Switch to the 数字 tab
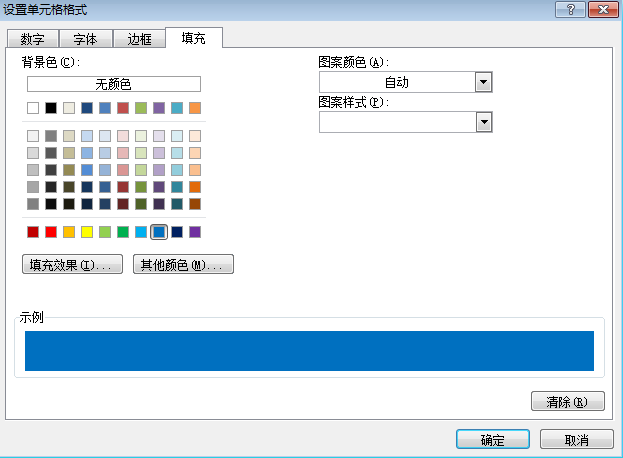The width and height of the screenshot is (623, 458). pyautogui.click(x=33, y=39)
